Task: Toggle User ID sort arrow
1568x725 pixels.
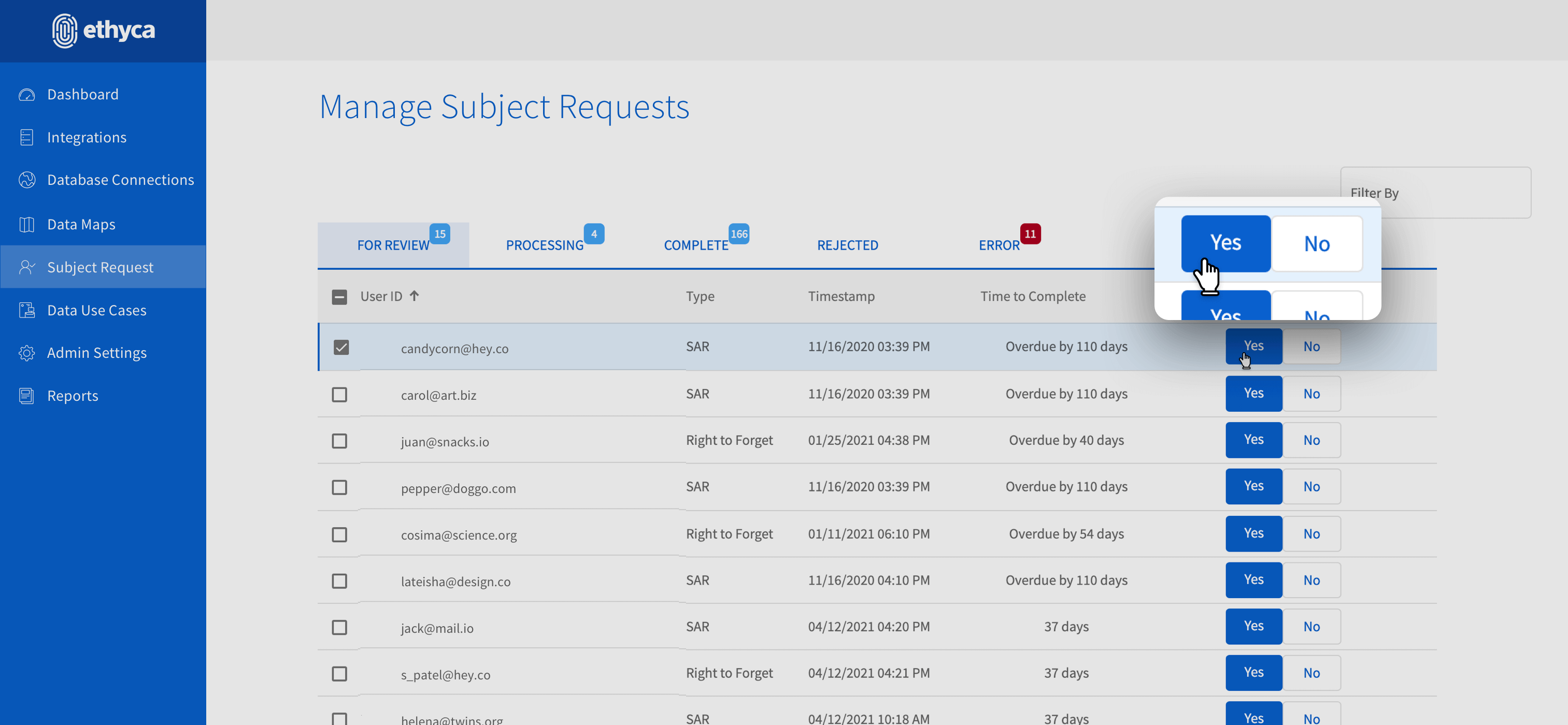Action: click(x=415, y=296)
